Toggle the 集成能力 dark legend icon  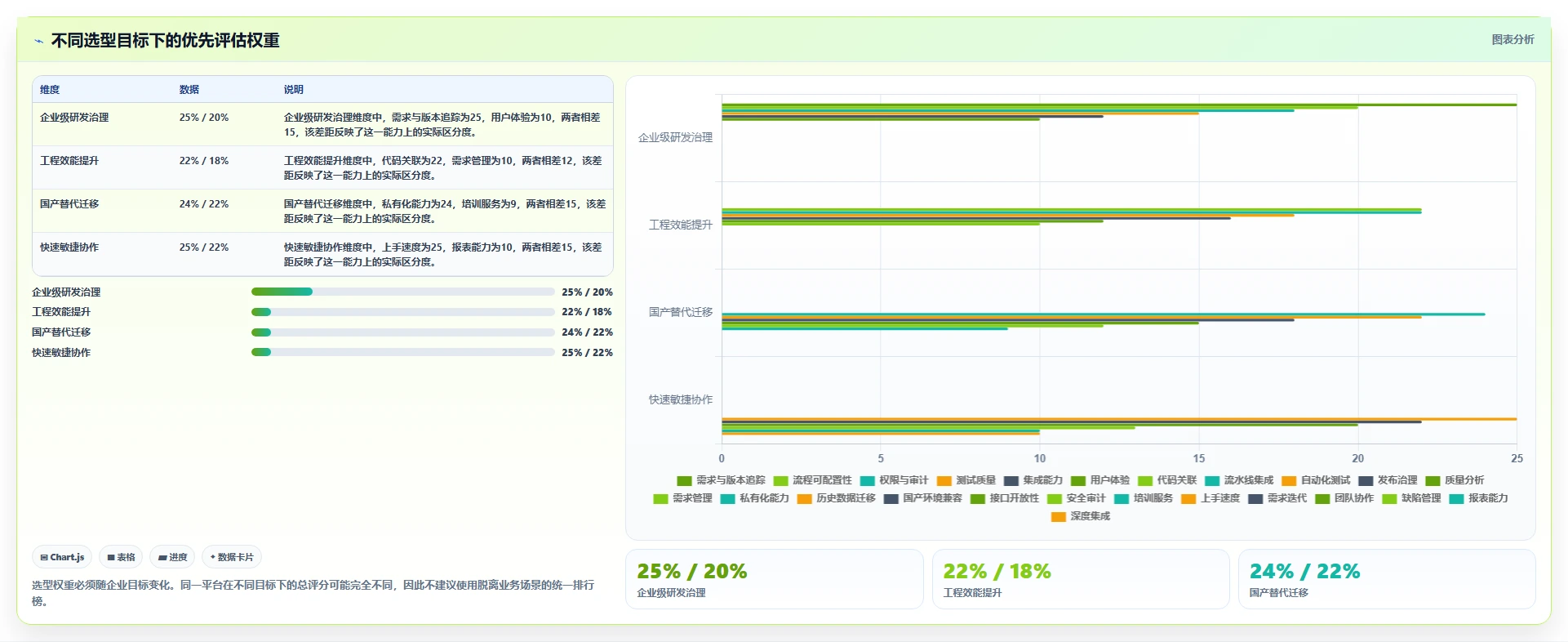coord(1011,481)
